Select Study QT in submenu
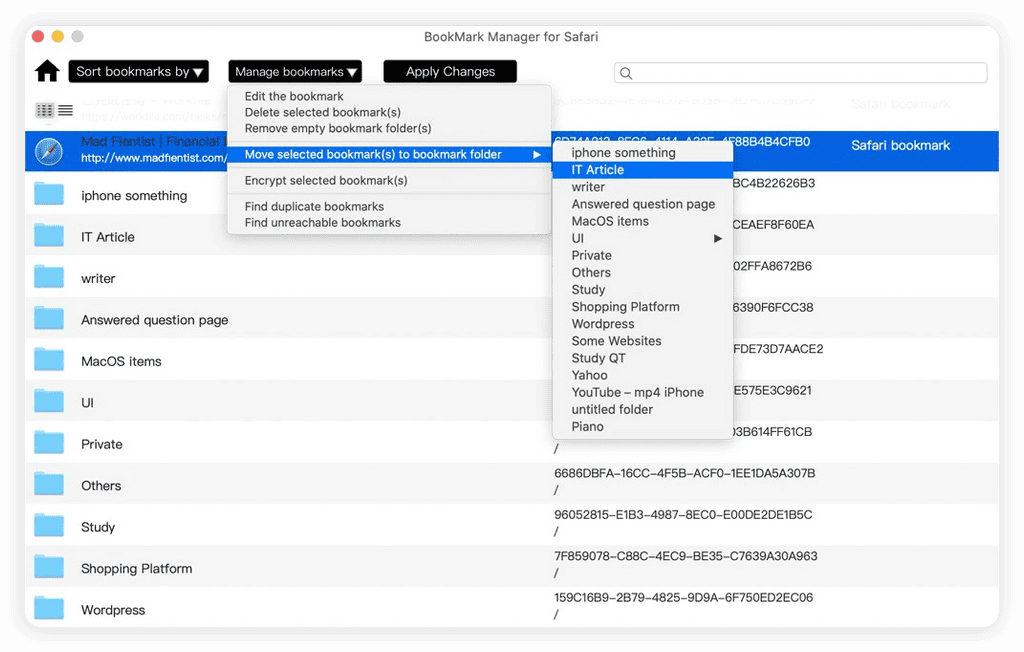The width and height of the screenshot is (1024, 652). pyautogui.click(x=643, y=358)
